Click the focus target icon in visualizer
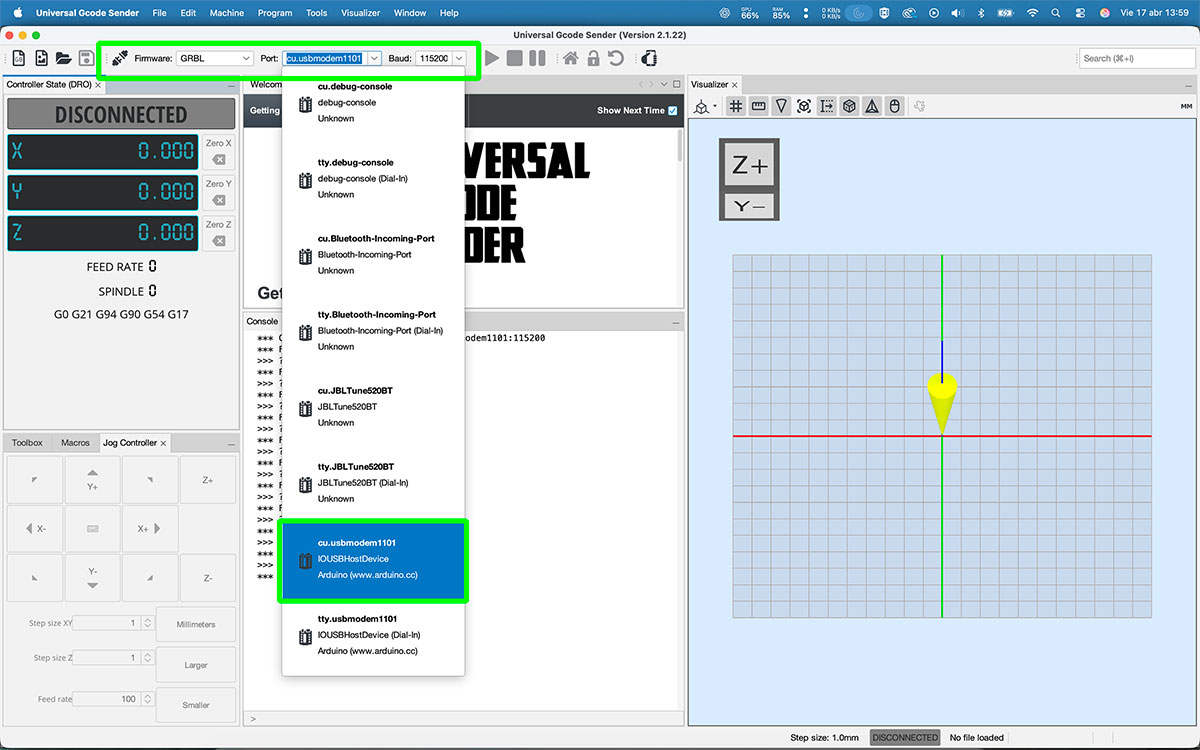 [x=804, y=106]
